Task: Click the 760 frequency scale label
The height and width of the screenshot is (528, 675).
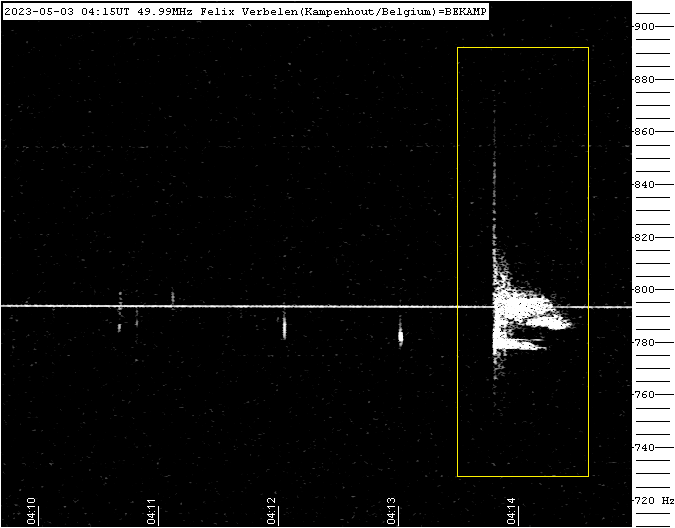Action: (644, 395)
